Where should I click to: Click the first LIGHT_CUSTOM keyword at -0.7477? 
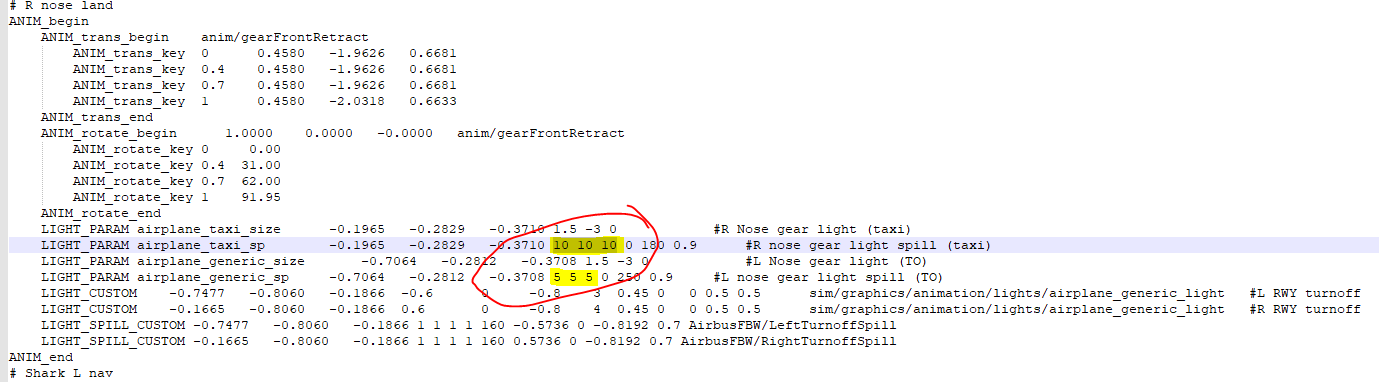coord(88,293)
